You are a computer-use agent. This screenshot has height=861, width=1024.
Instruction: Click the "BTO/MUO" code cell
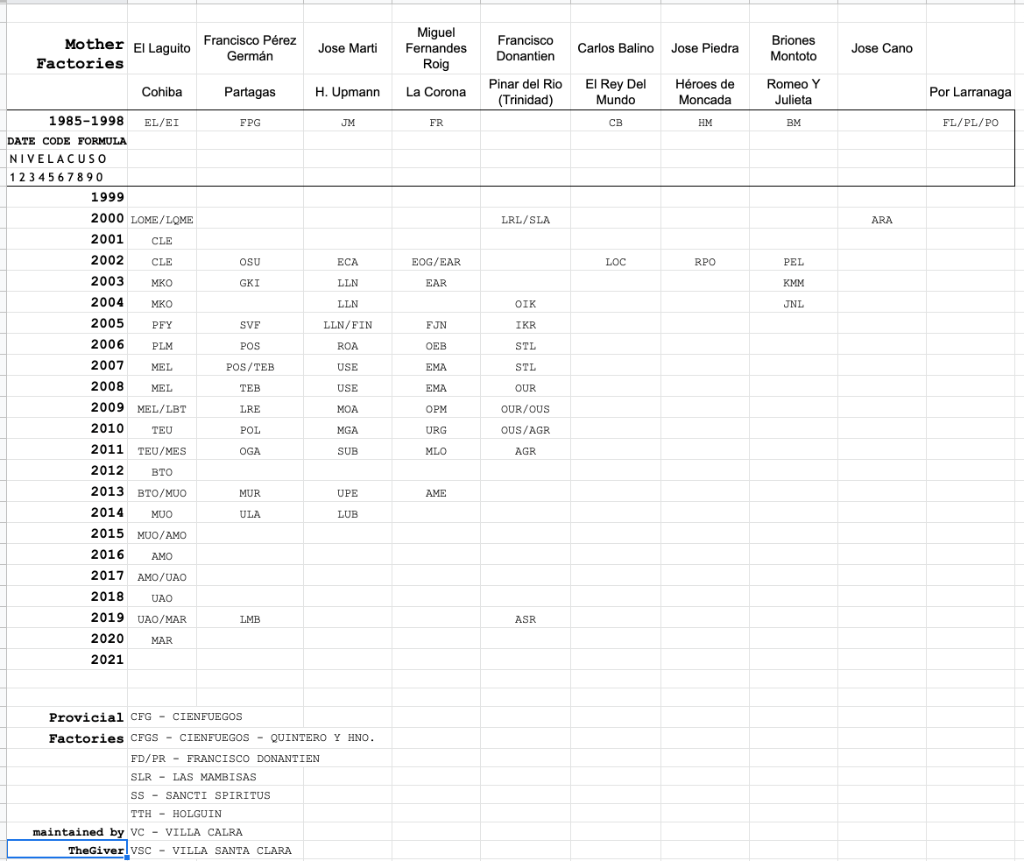(162, 493)
